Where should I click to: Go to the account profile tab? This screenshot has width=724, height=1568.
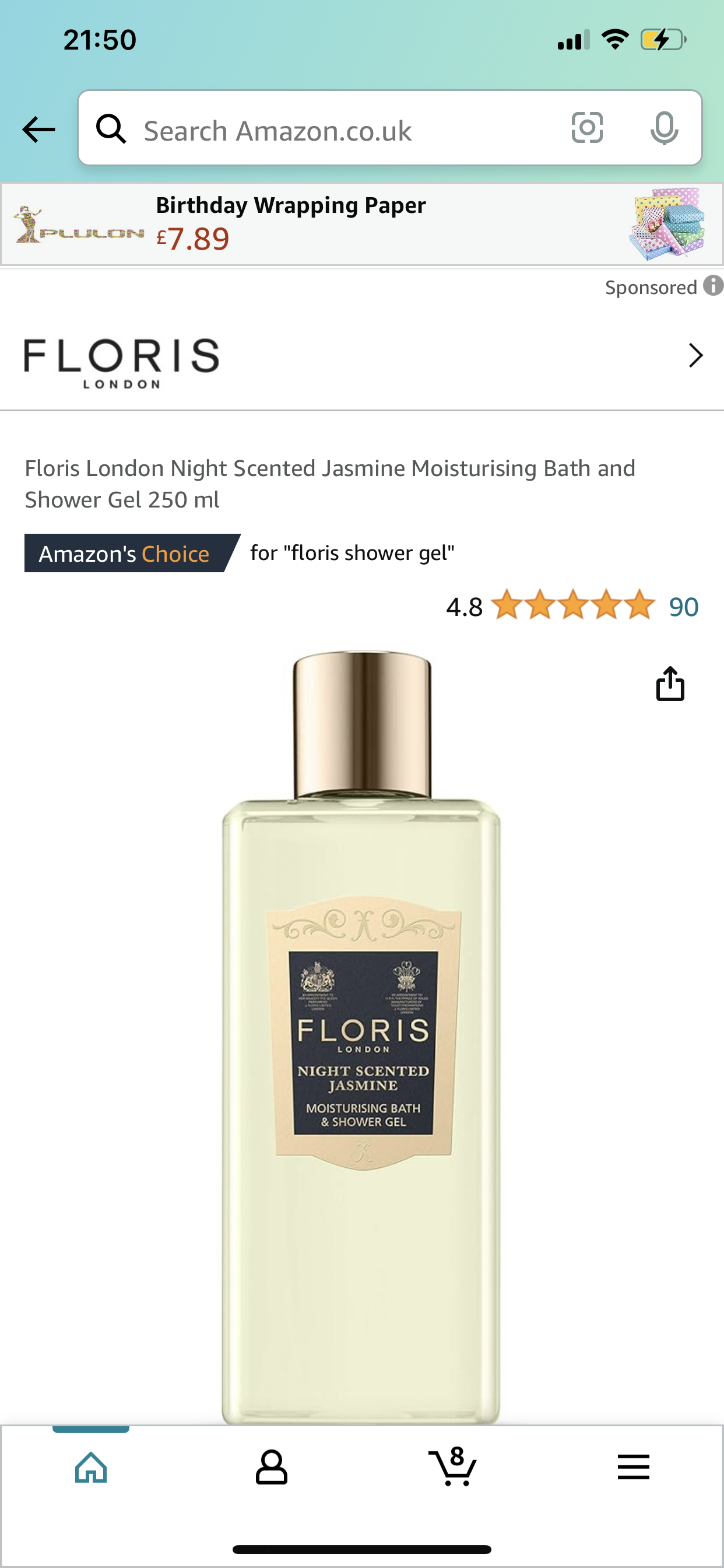point(271,1467)
